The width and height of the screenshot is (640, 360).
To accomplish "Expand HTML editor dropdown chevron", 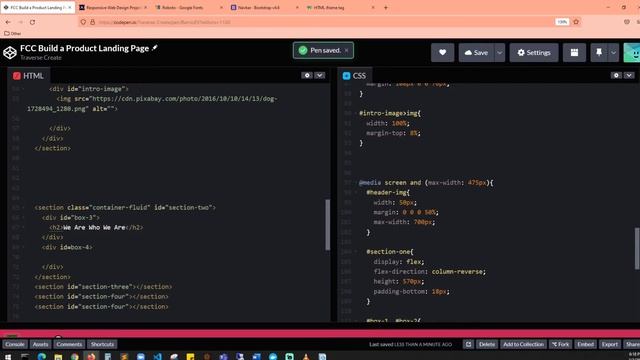I will coord(320,75).
